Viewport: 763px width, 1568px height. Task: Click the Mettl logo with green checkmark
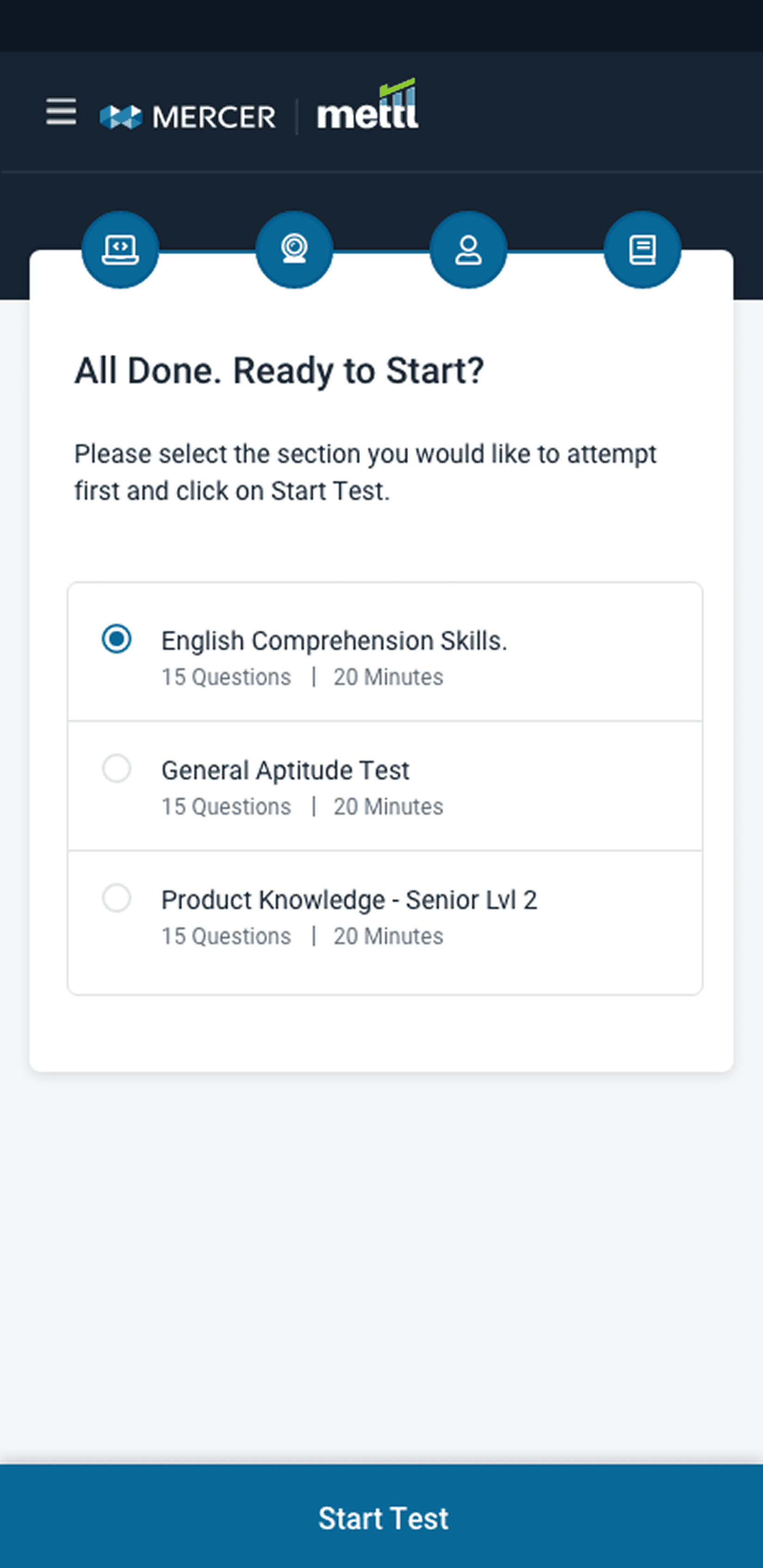pos(367,107)
